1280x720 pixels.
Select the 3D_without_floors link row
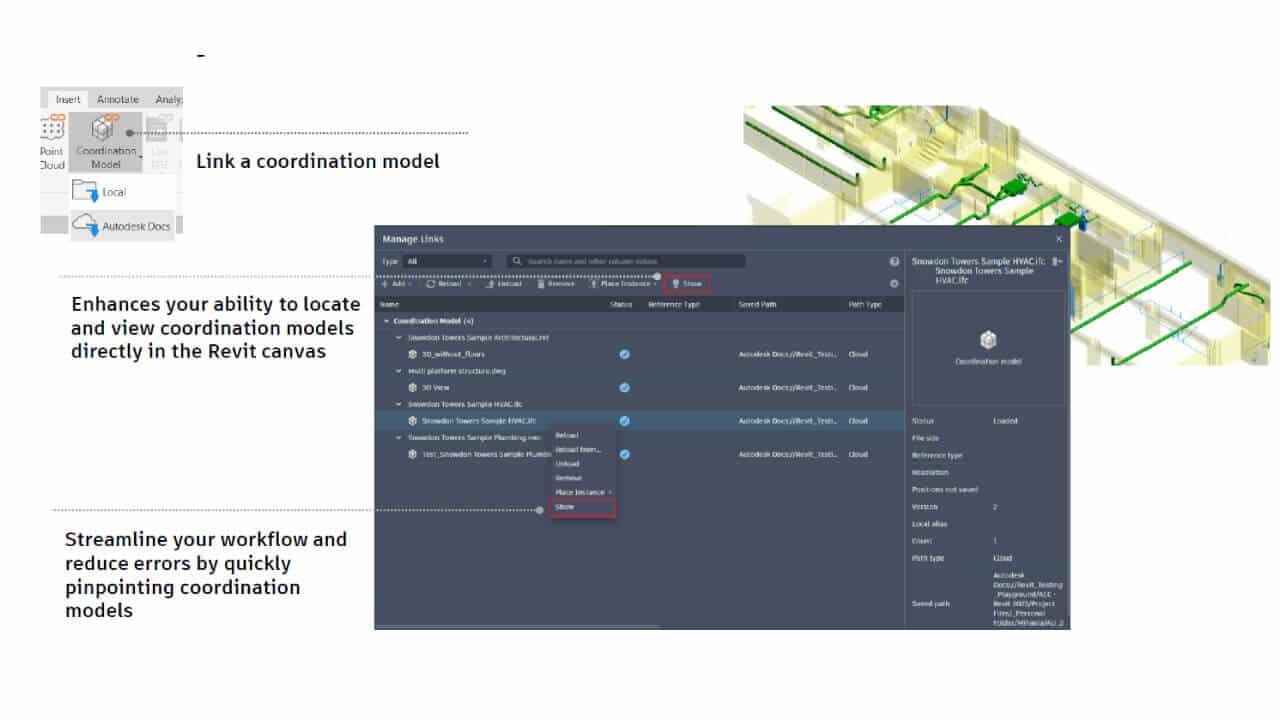point(640,354)
